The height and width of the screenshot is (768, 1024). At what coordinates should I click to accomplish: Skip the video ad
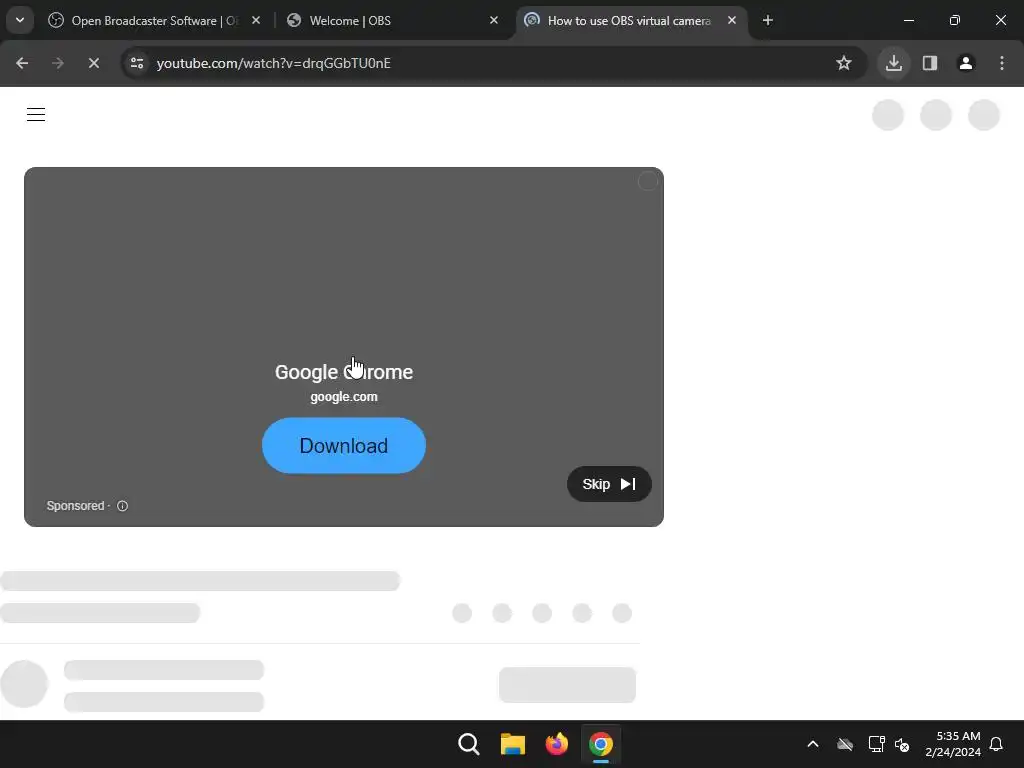[x=609, y=484]
